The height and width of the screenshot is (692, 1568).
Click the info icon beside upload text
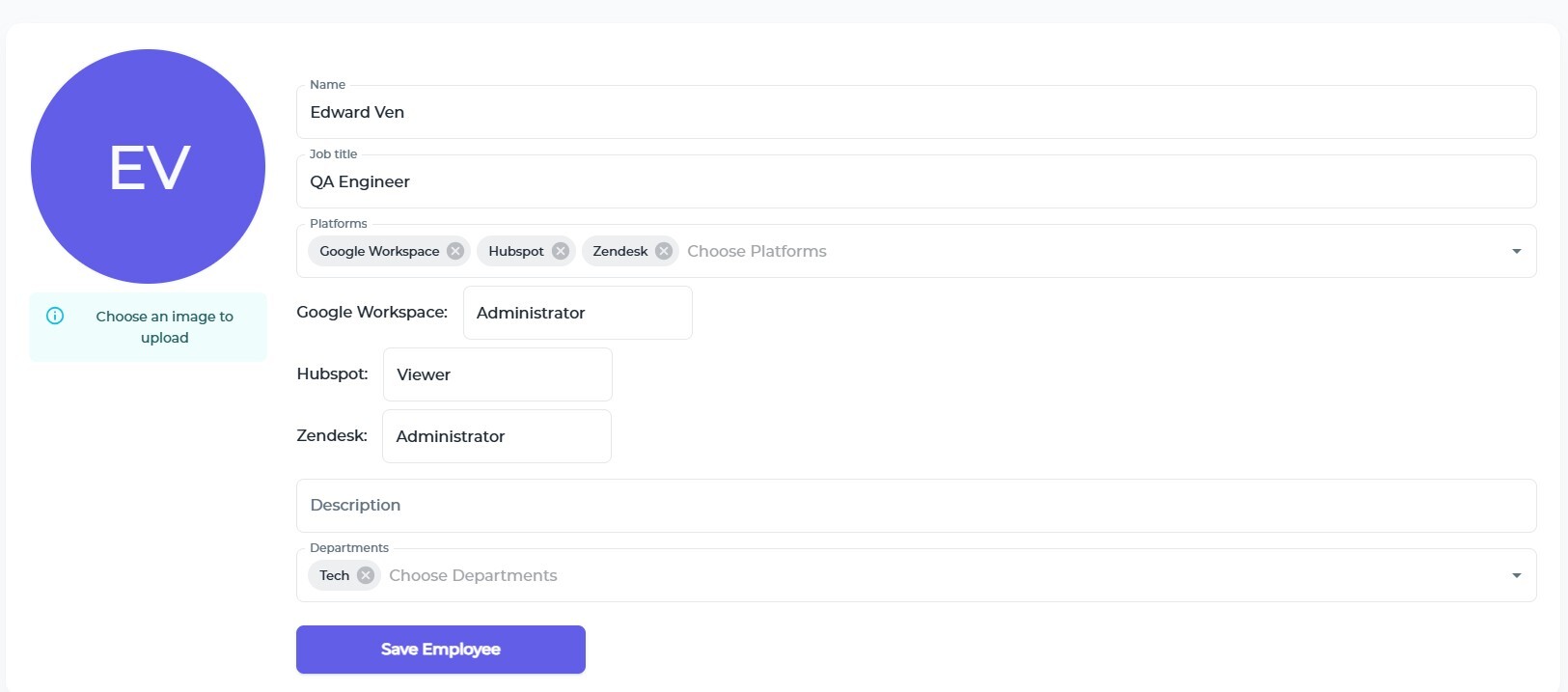(x=55, y=316)
